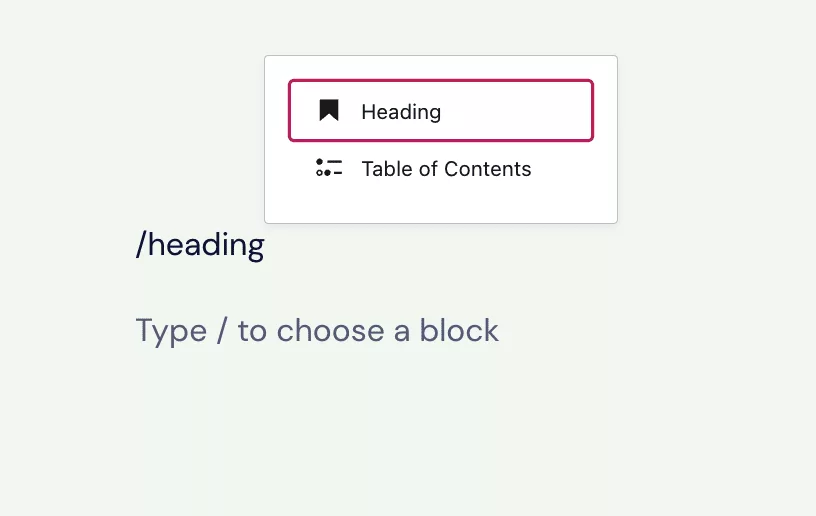Place cursor at end of "/heading" text
Image resolution: width=816 pixels, height=516 pixels.
click(x=265, y=246)
